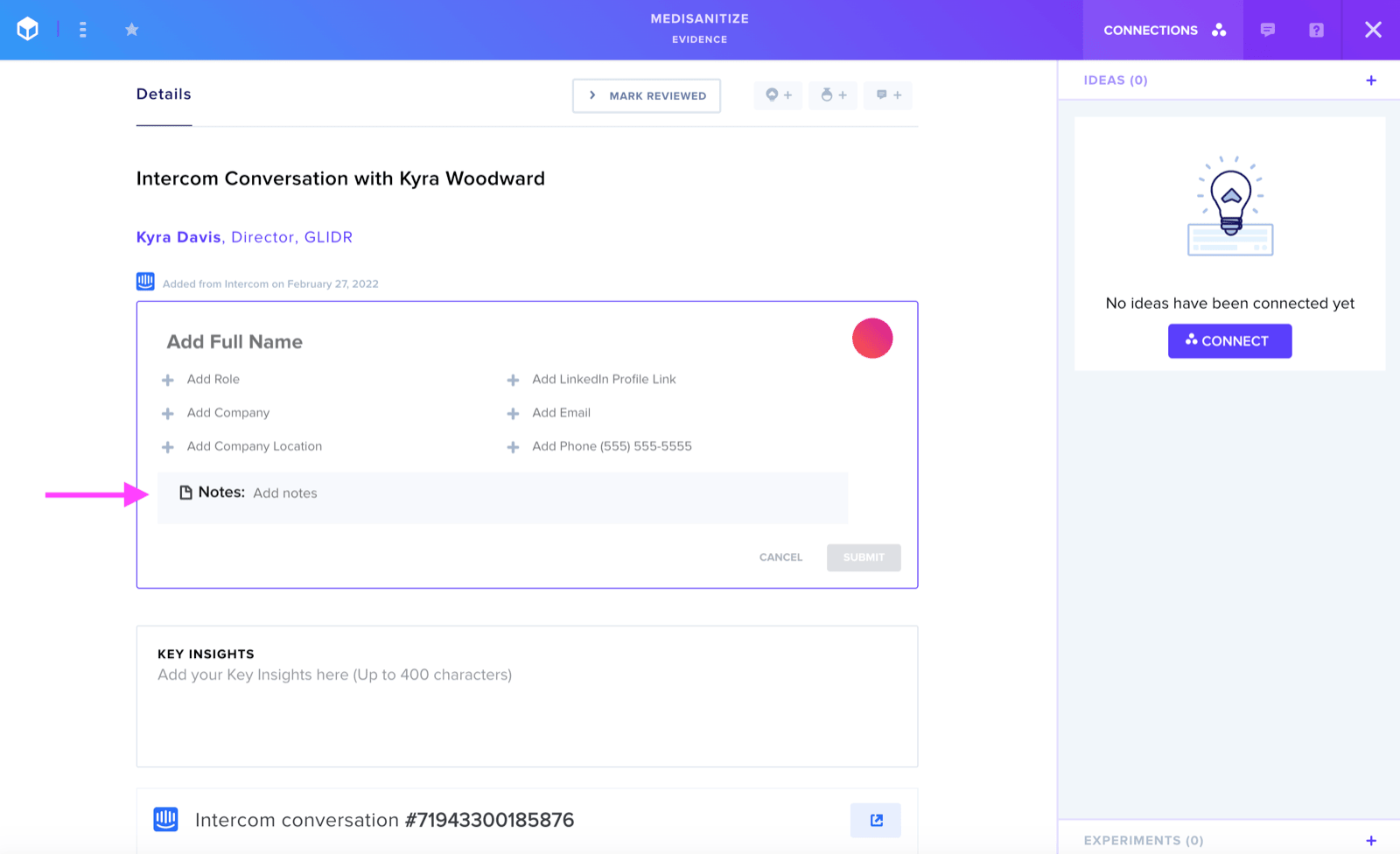Click the Submit button

[x=864, y=557]
